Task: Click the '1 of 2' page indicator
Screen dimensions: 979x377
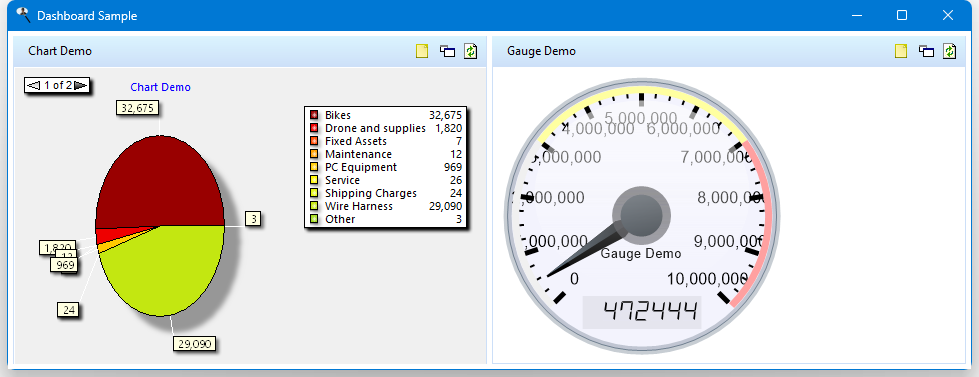Action: pyautogui.click(x=57, y=85)
